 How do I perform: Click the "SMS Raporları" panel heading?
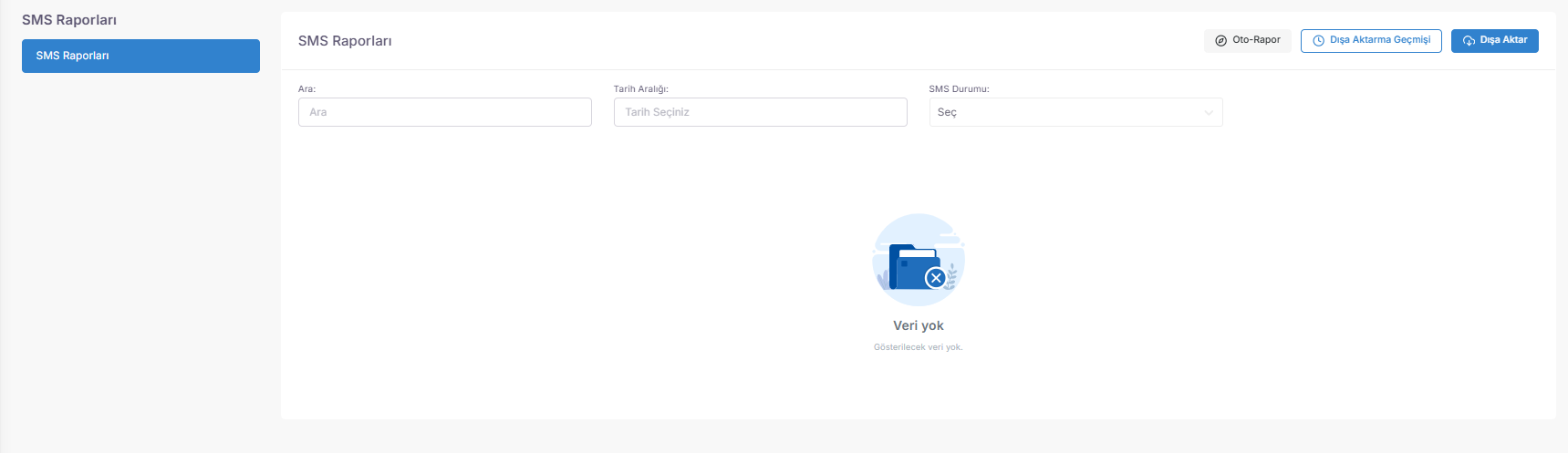click(345, 41)
